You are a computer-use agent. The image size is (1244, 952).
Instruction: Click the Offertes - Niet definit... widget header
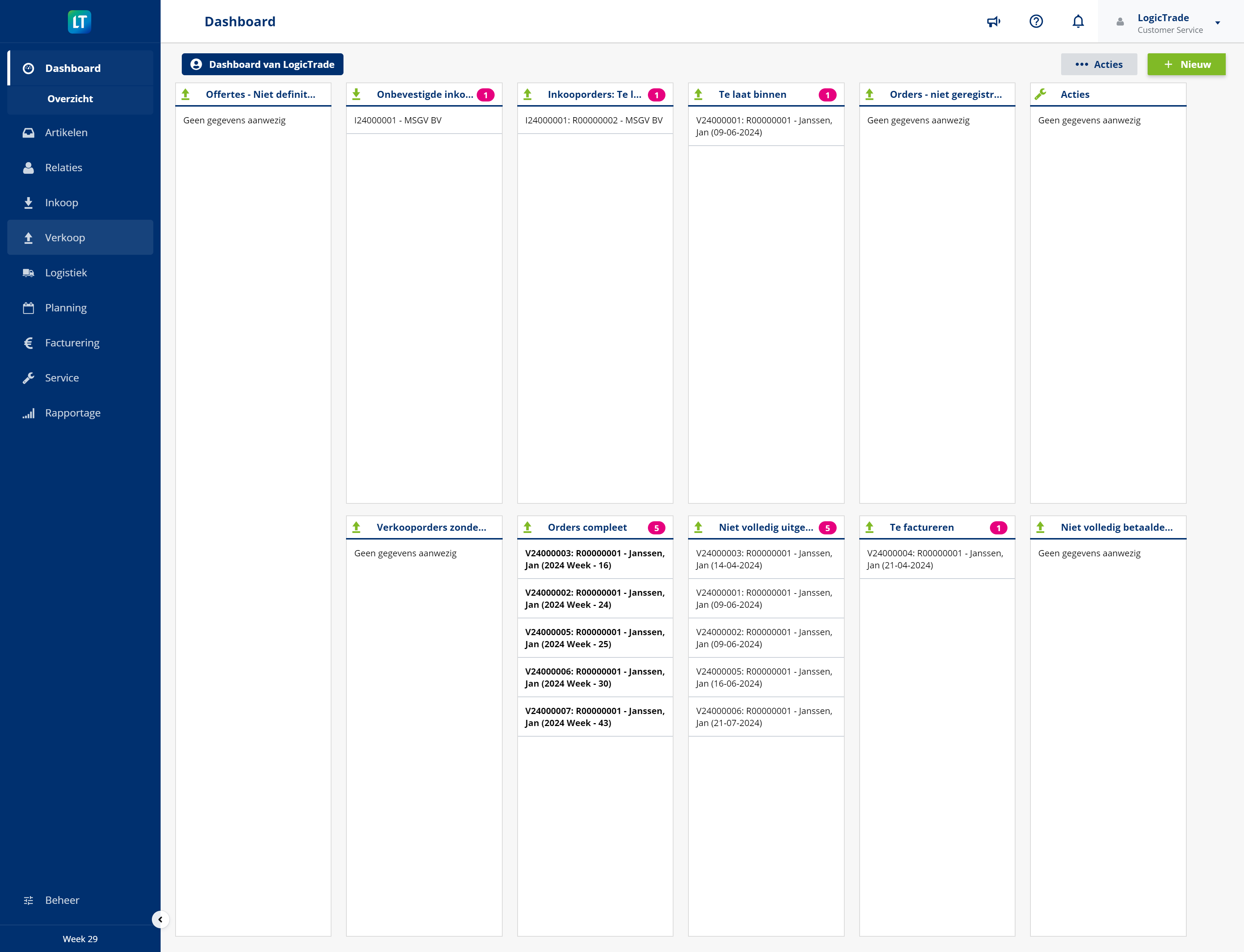coord(253,95)
